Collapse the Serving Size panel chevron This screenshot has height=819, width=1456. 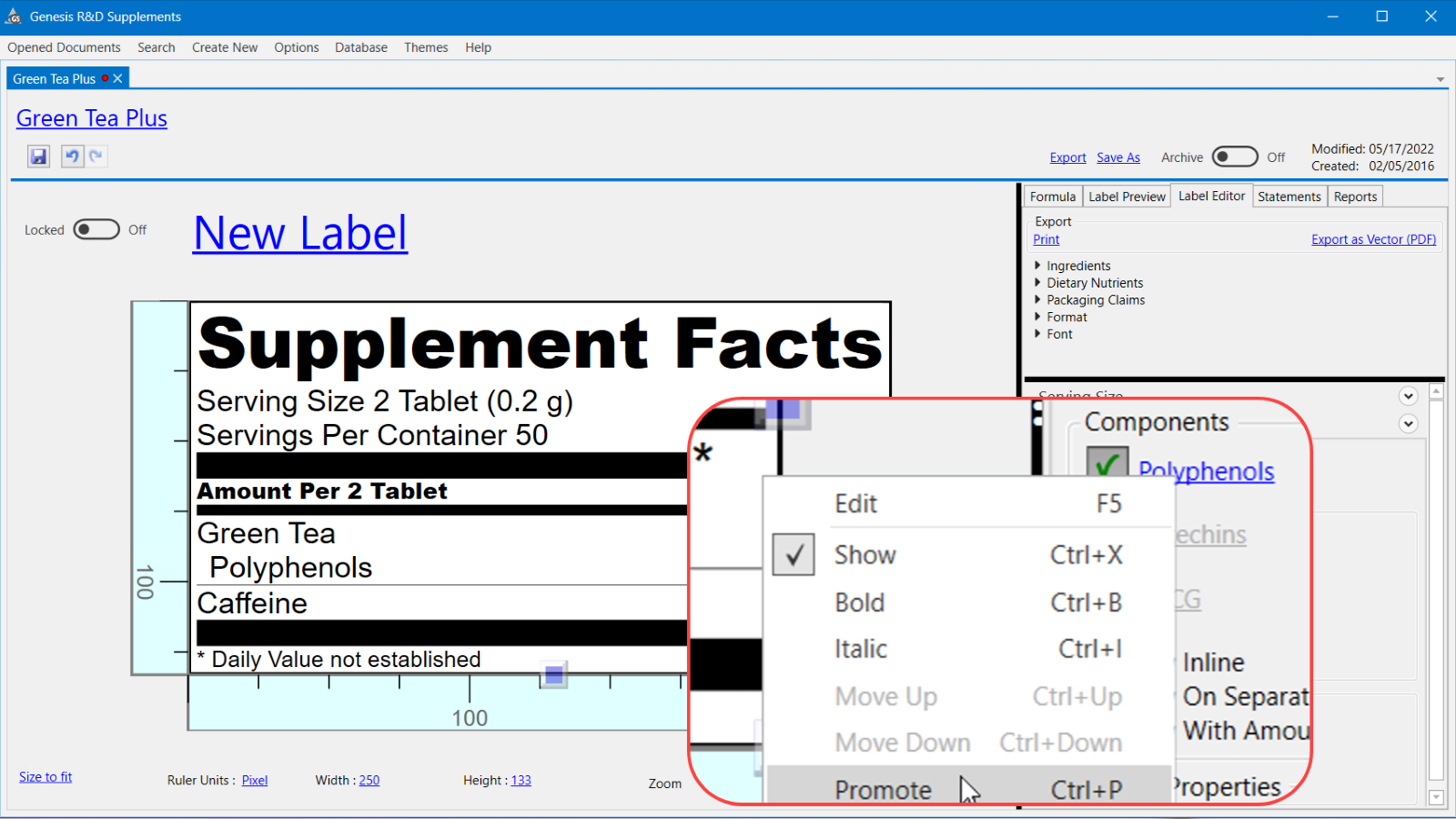pos(1409,396)
